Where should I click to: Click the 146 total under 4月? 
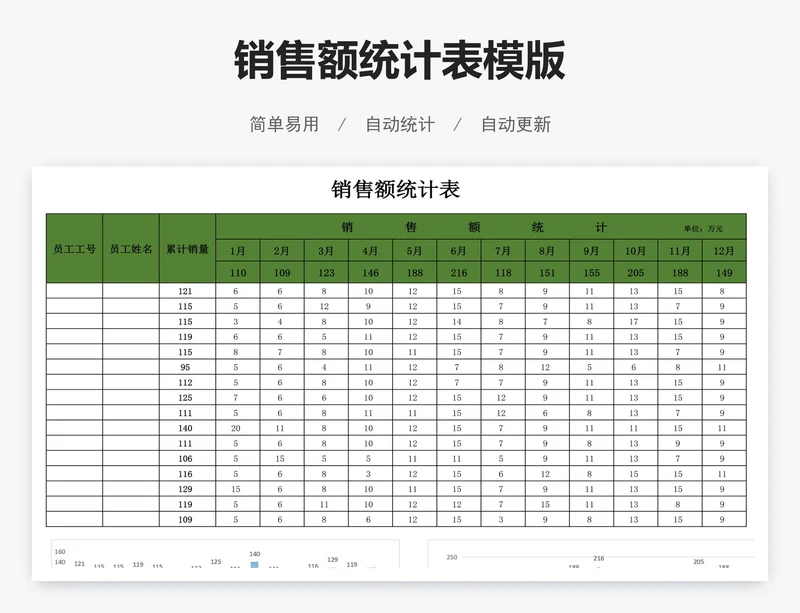tap(370, 273)
